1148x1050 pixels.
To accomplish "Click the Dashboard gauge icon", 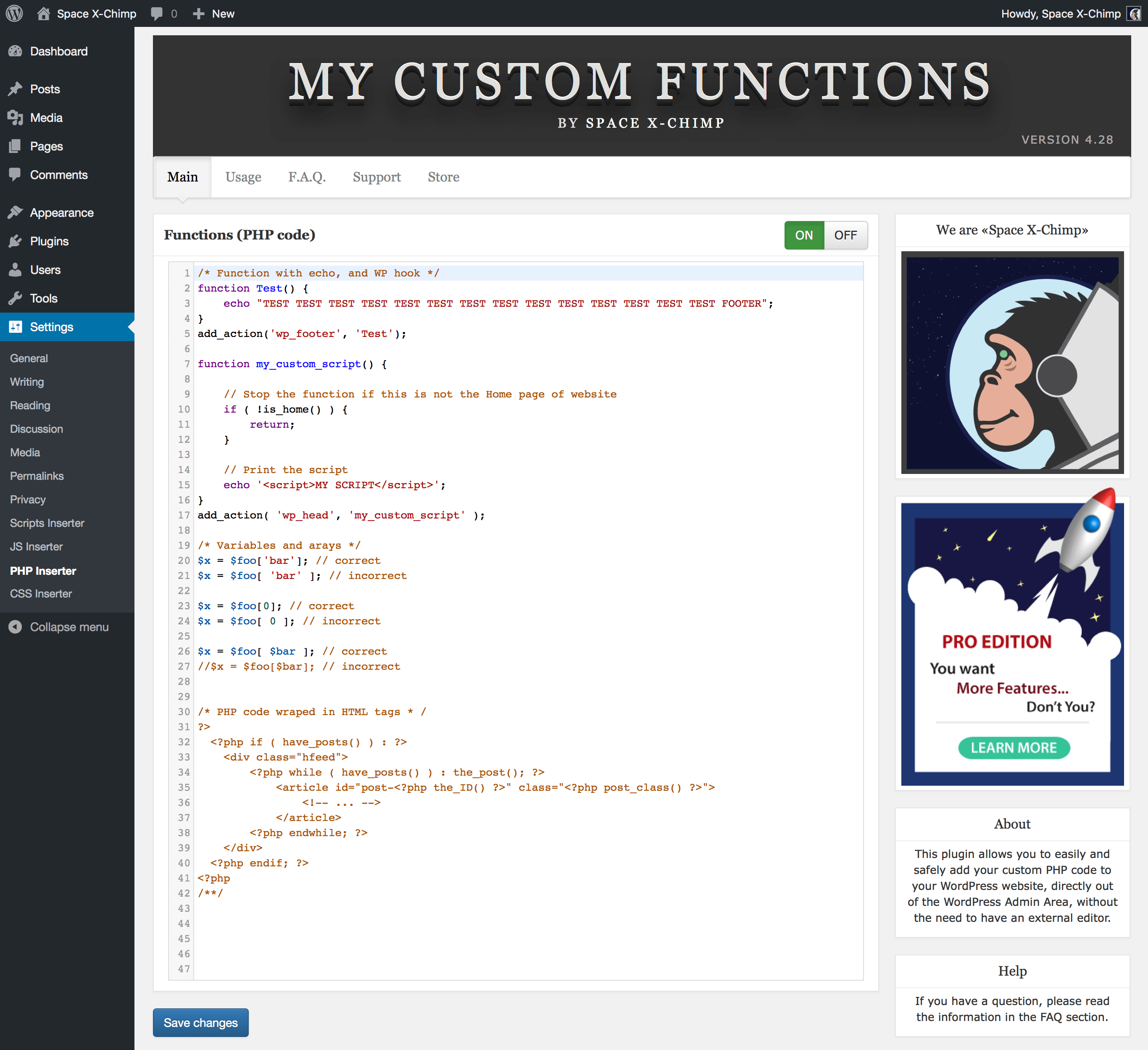I will (16, 51).
